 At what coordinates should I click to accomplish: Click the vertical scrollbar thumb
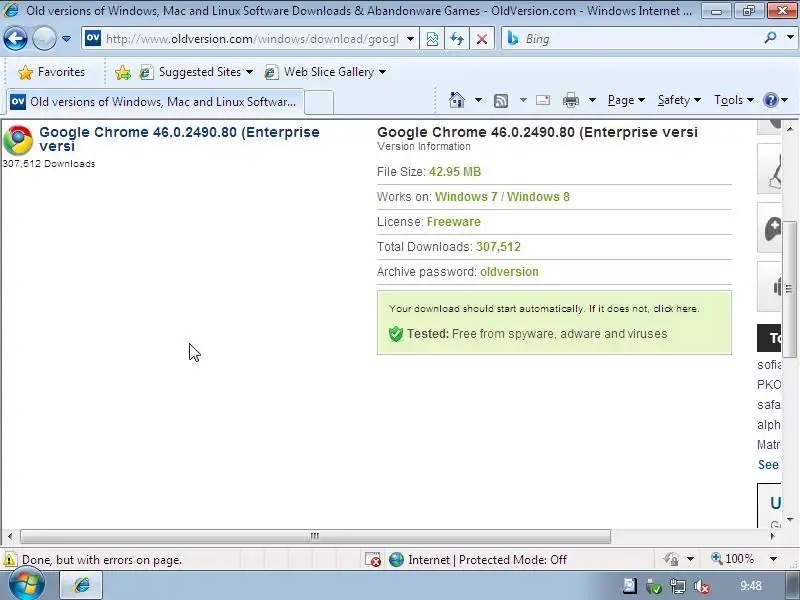tap(790, 289)
